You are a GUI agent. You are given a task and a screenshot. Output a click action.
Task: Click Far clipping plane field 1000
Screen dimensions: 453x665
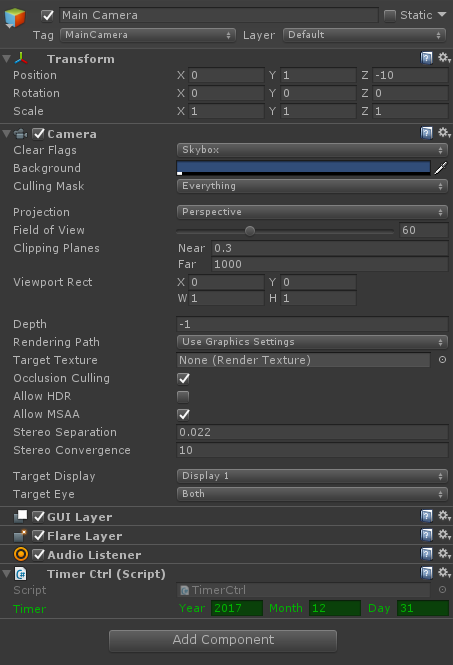point(330,264)
